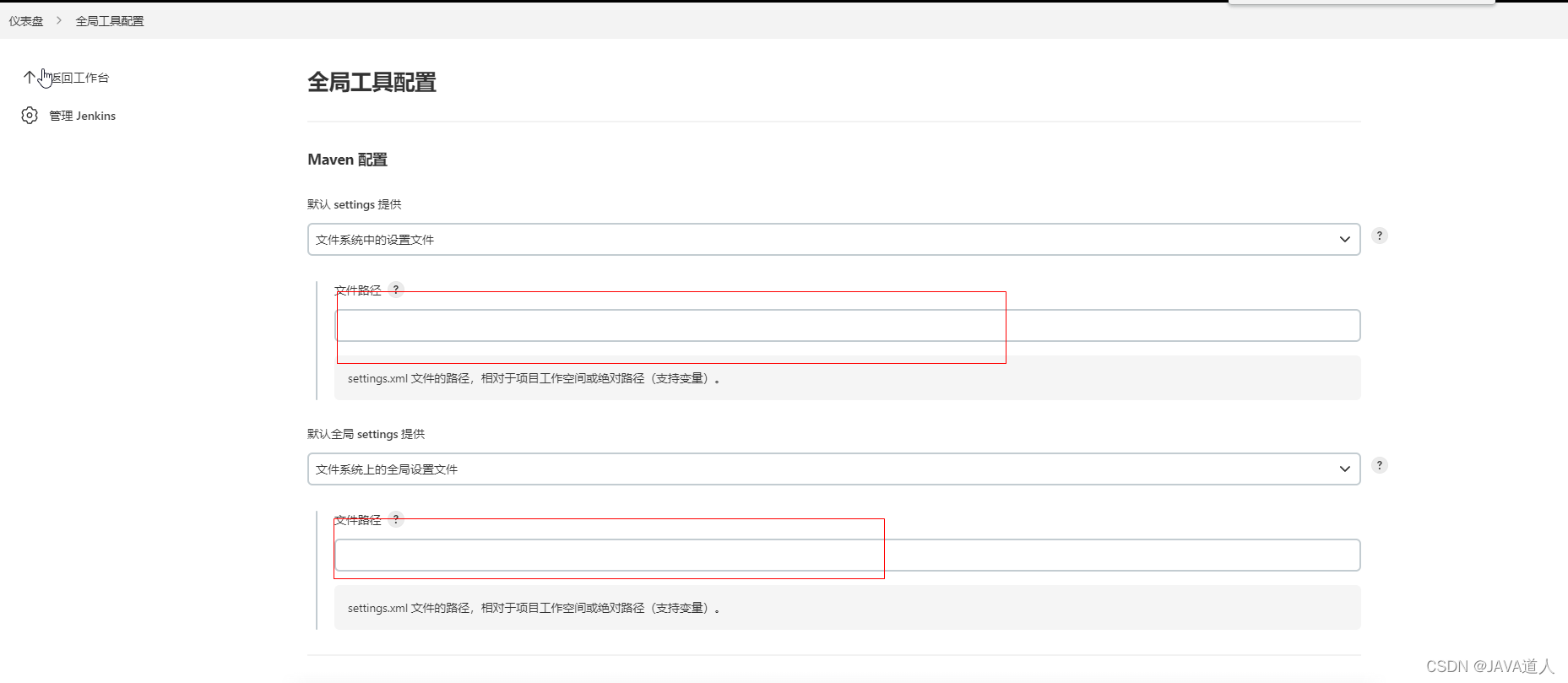Image resolution: width=1568 pixels, height=683 pixels.
Task: Click help icon beside first 文件路径 label
Action: 395,290
